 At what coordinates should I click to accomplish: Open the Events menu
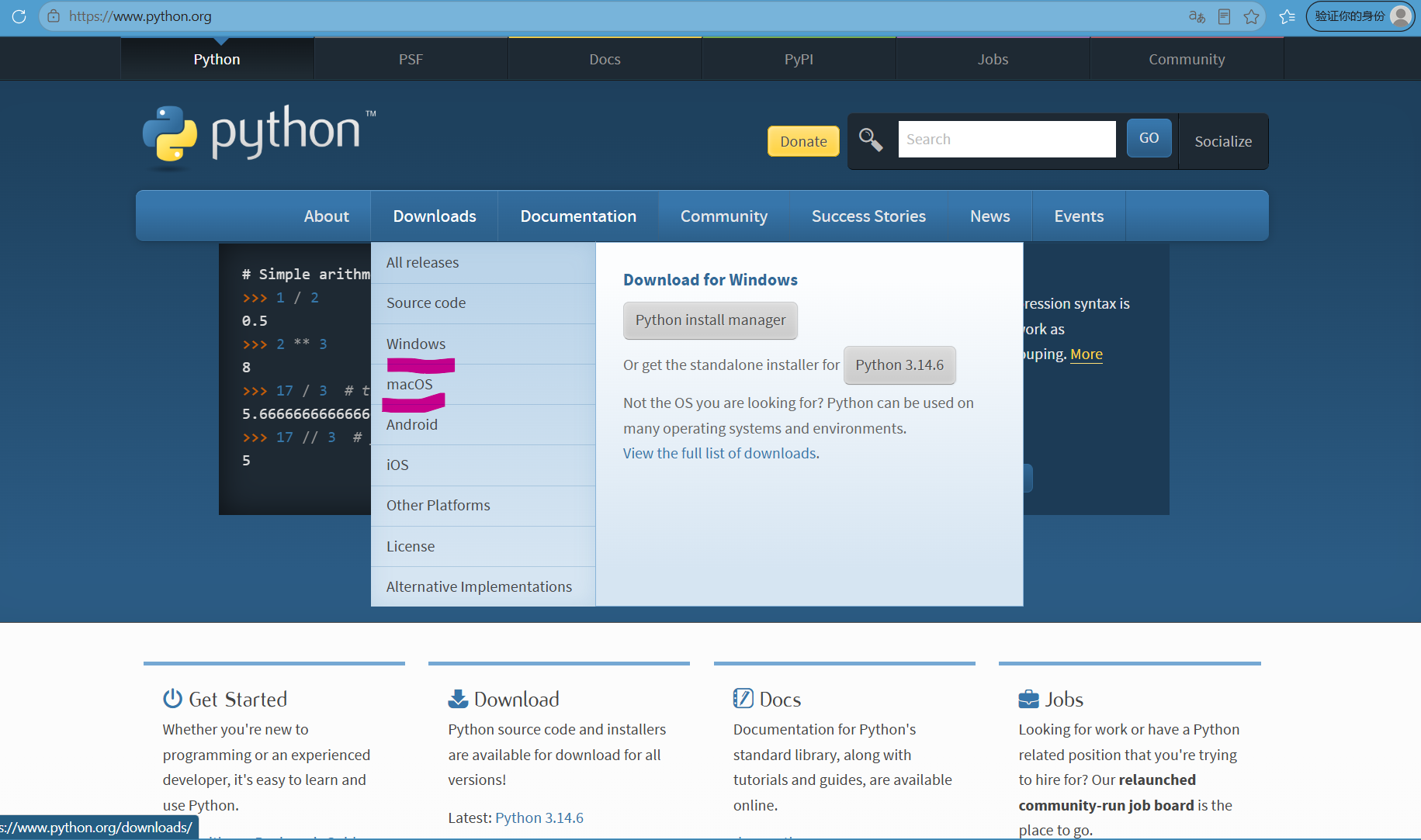click(1079, 216)
